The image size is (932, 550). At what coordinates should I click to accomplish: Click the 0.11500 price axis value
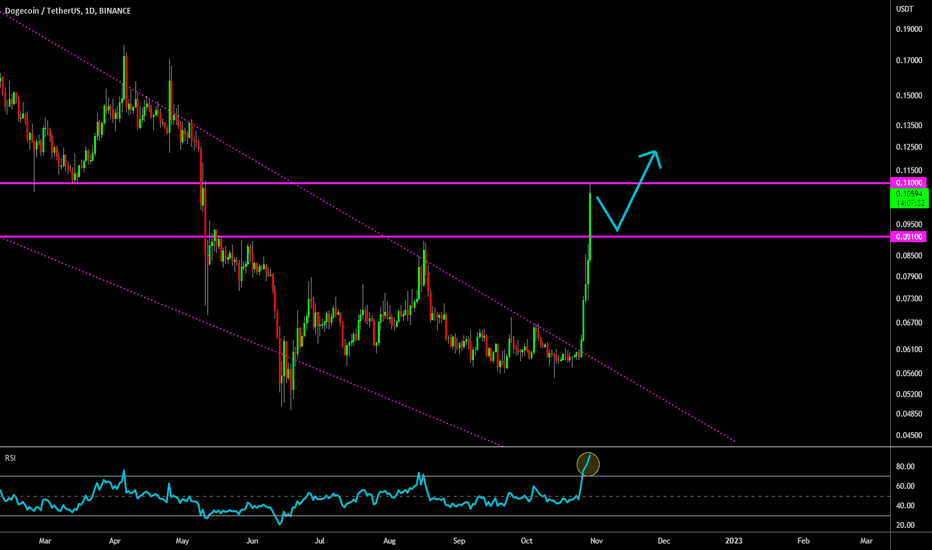[x=909, y=170]
